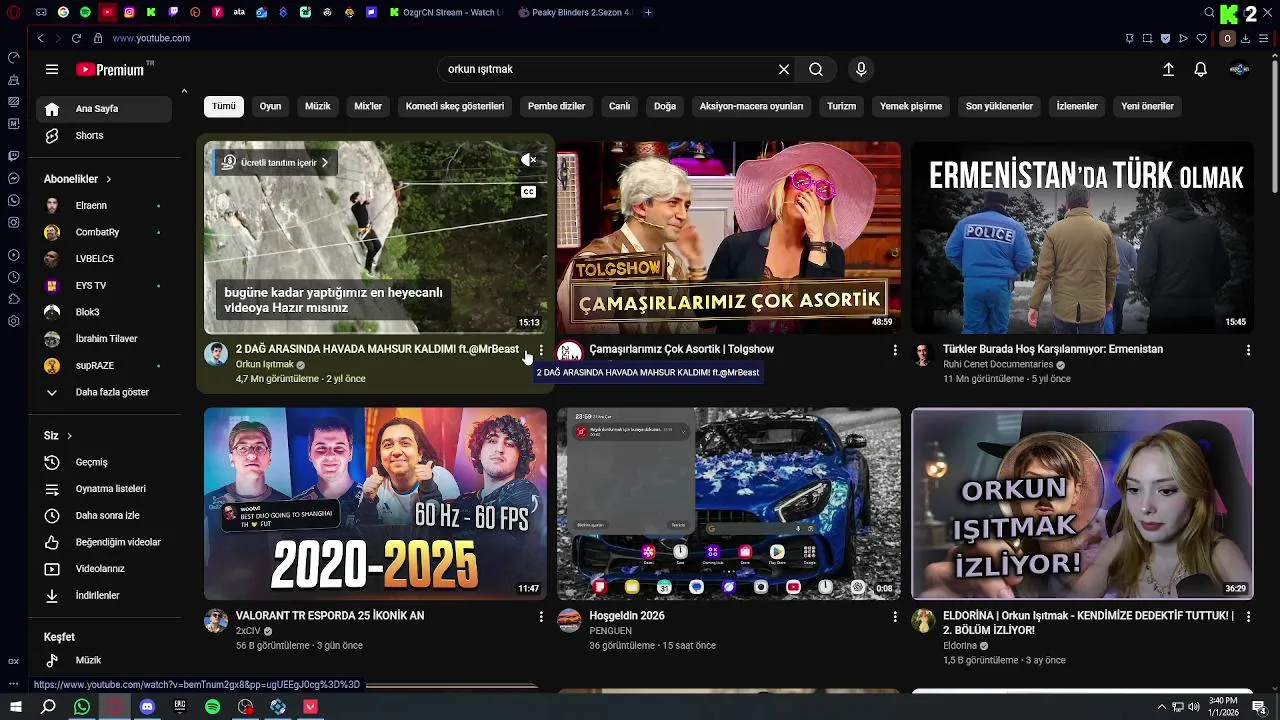Open the Tolgshow video thumbnail
Image resolution: width=1280 pixels, height=720 pixels.
pyautogui.click(x=729, y=237)
